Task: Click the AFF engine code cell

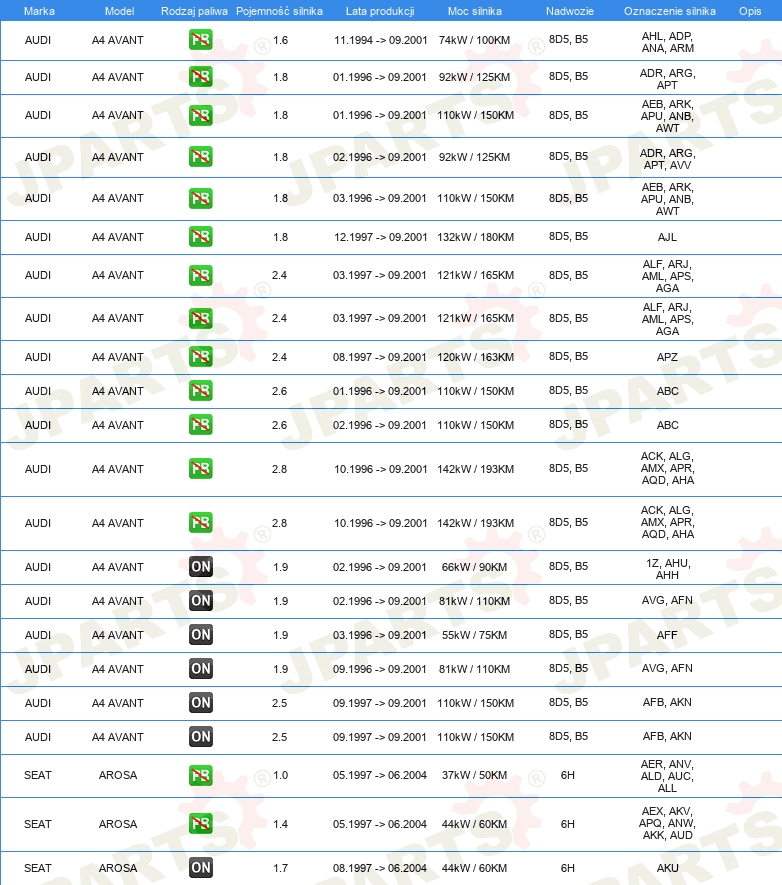Action: coord(667,635)
